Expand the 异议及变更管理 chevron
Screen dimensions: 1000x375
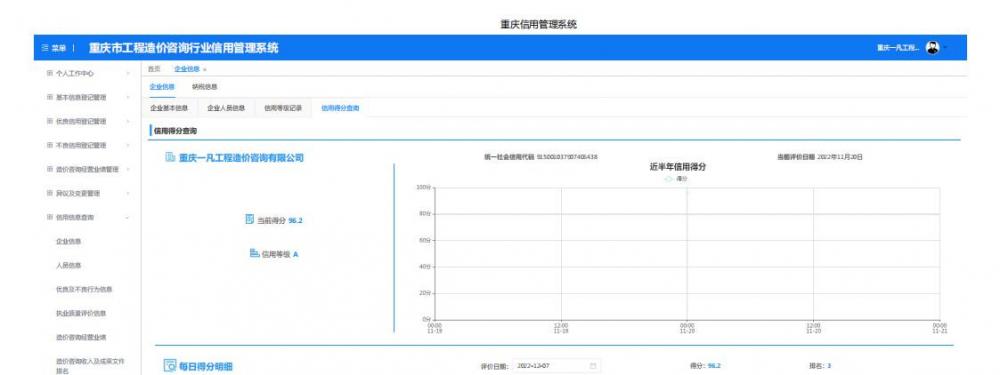[128, 193]
